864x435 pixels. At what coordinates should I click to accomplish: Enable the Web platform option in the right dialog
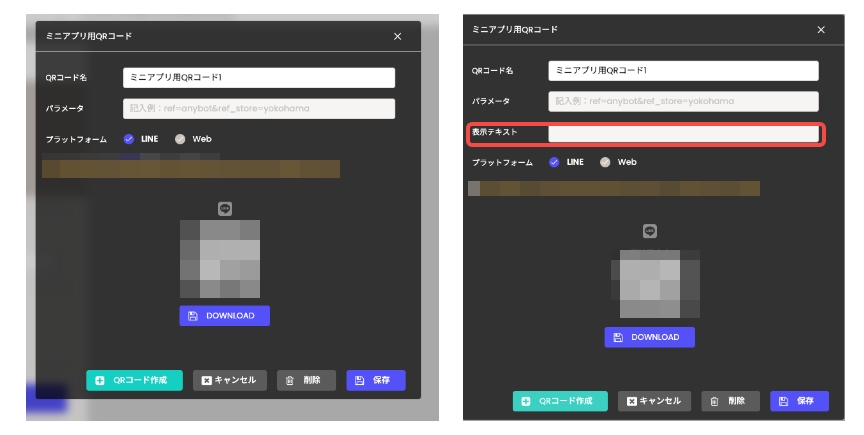(605, 162)
